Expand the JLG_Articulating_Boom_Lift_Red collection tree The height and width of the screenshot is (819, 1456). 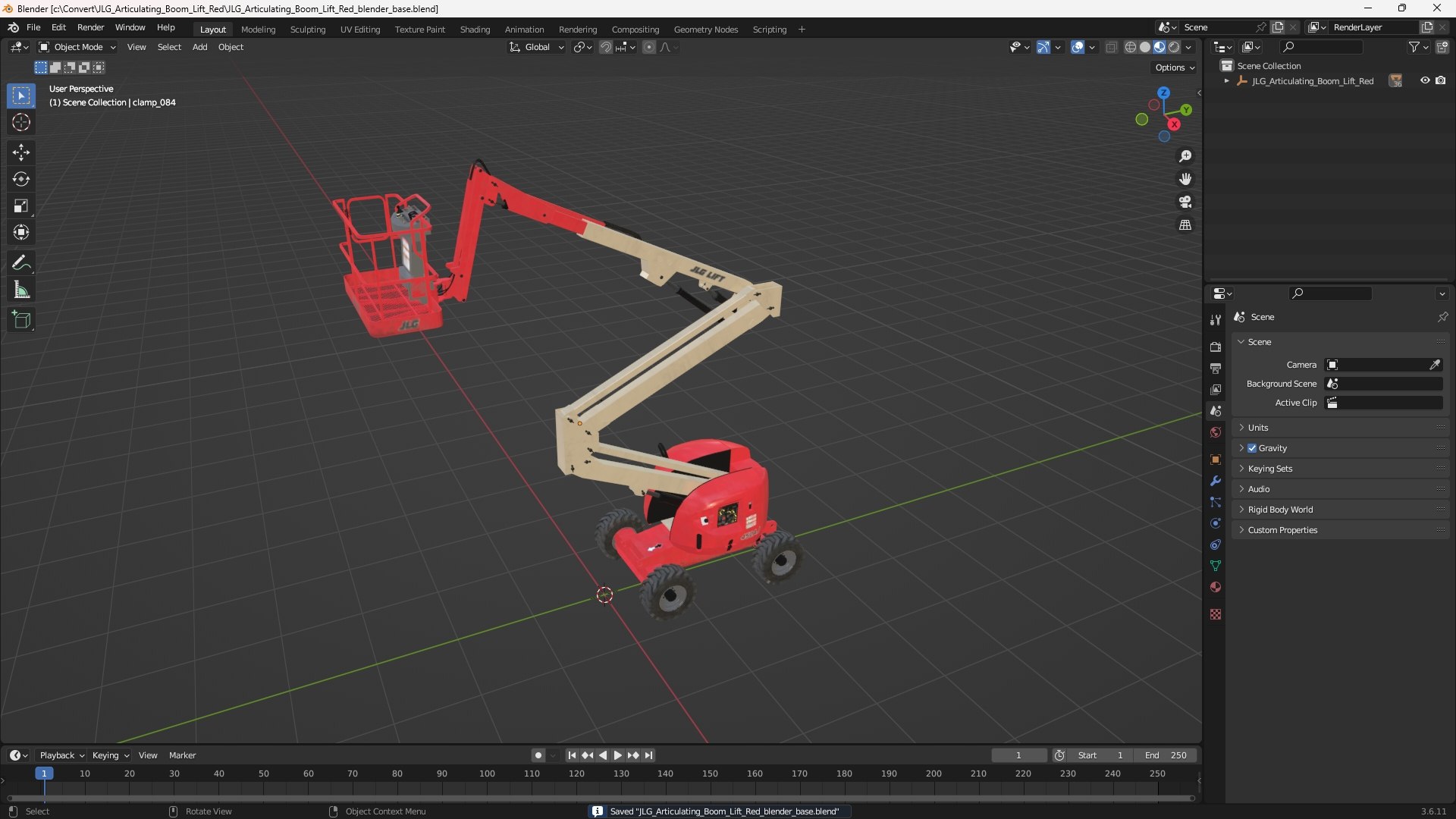pyautogui.click(x=1226, y=81)
